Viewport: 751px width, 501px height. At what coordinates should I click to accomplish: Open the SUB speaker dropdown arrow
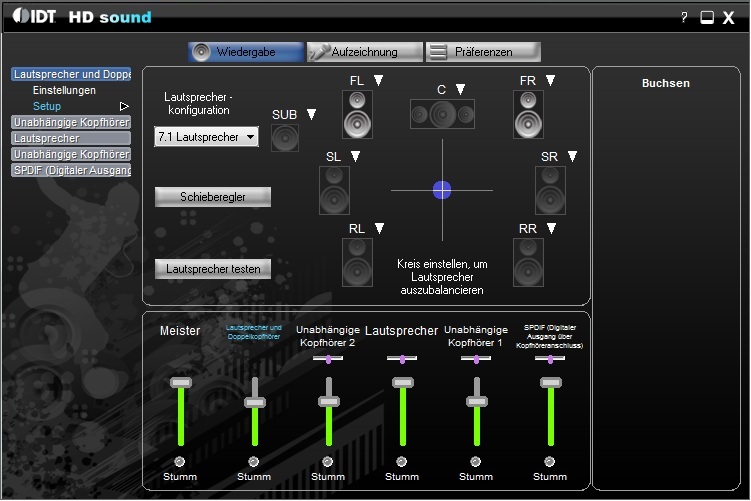pos(311,114)
